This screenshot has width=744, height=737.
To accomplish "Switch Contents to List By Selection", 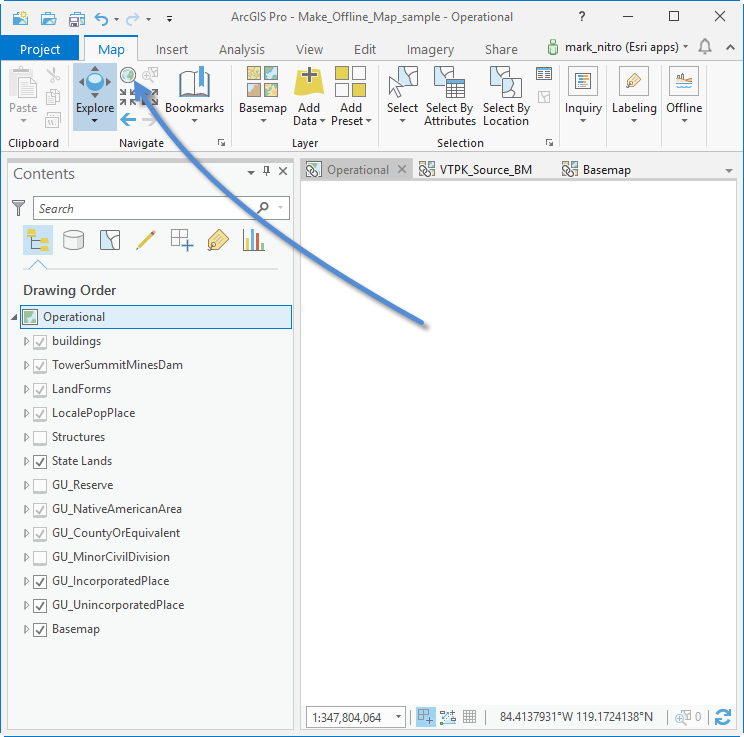I will pos(110,240).
